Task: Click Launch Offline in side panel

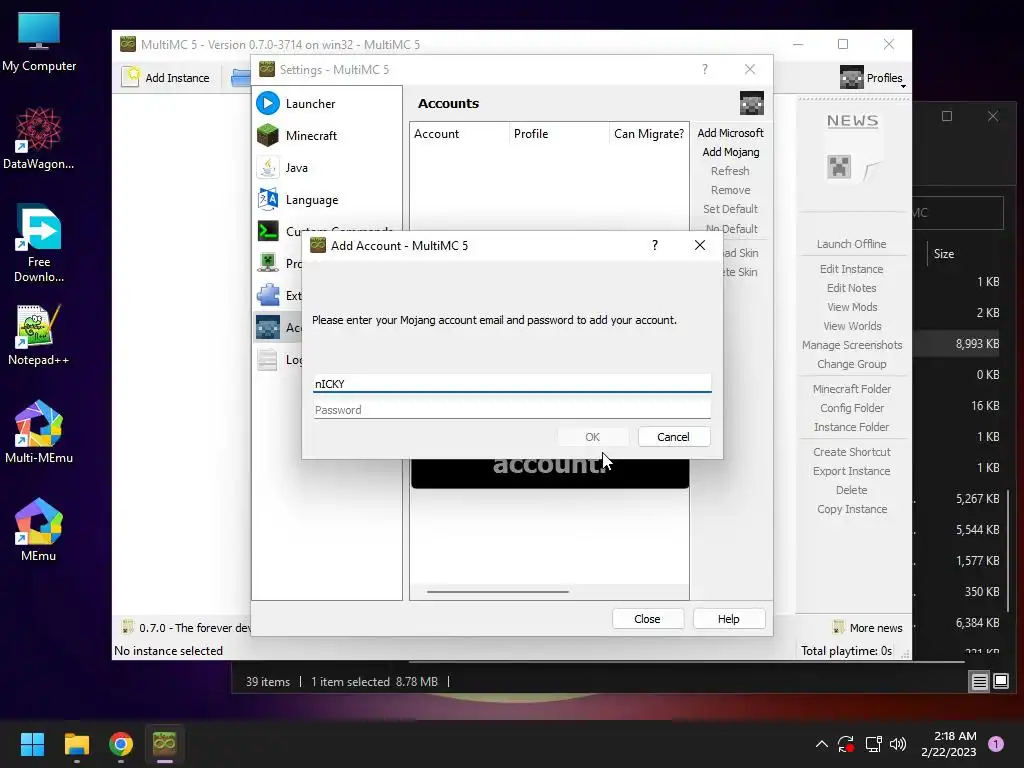Action: click(x=851, y=244)
